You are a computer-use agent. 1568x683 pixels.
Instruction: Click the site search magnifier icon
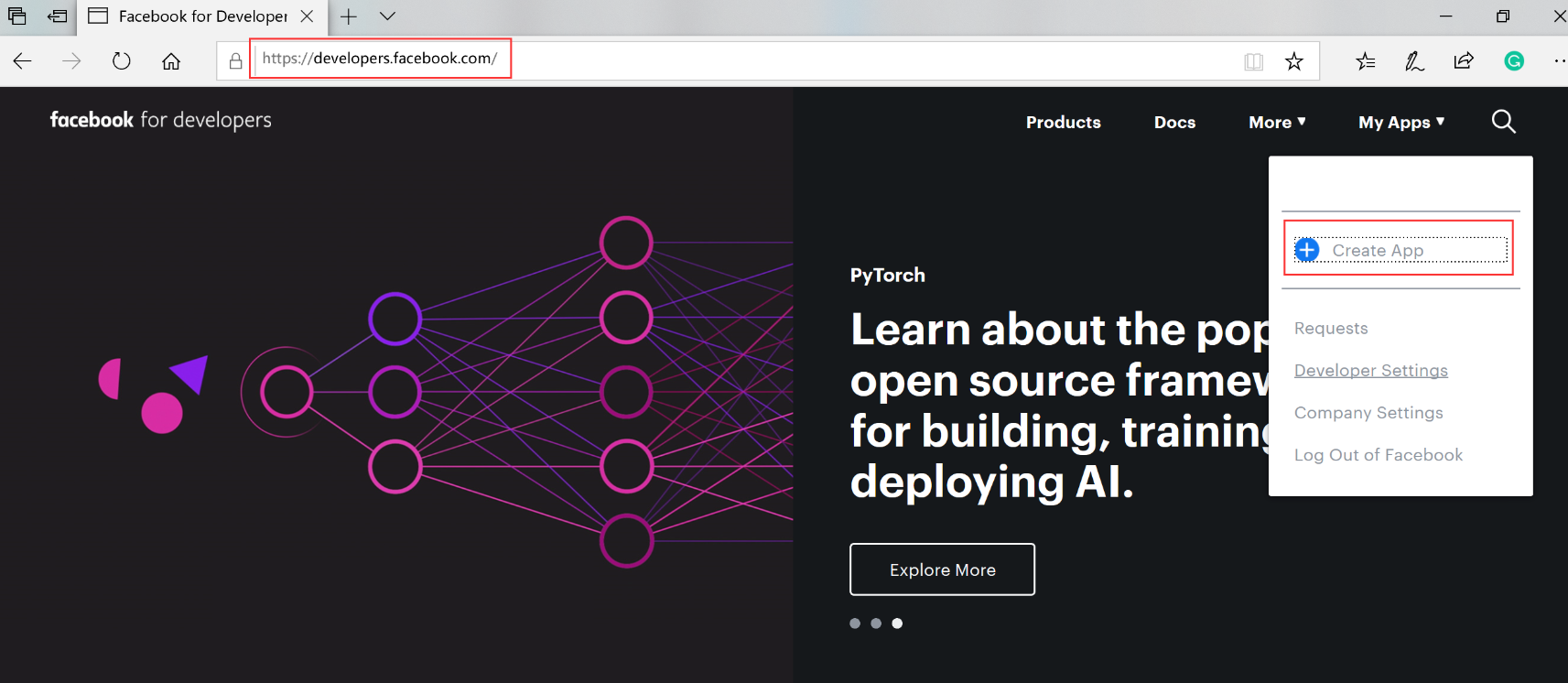[x=1503, y=122]
